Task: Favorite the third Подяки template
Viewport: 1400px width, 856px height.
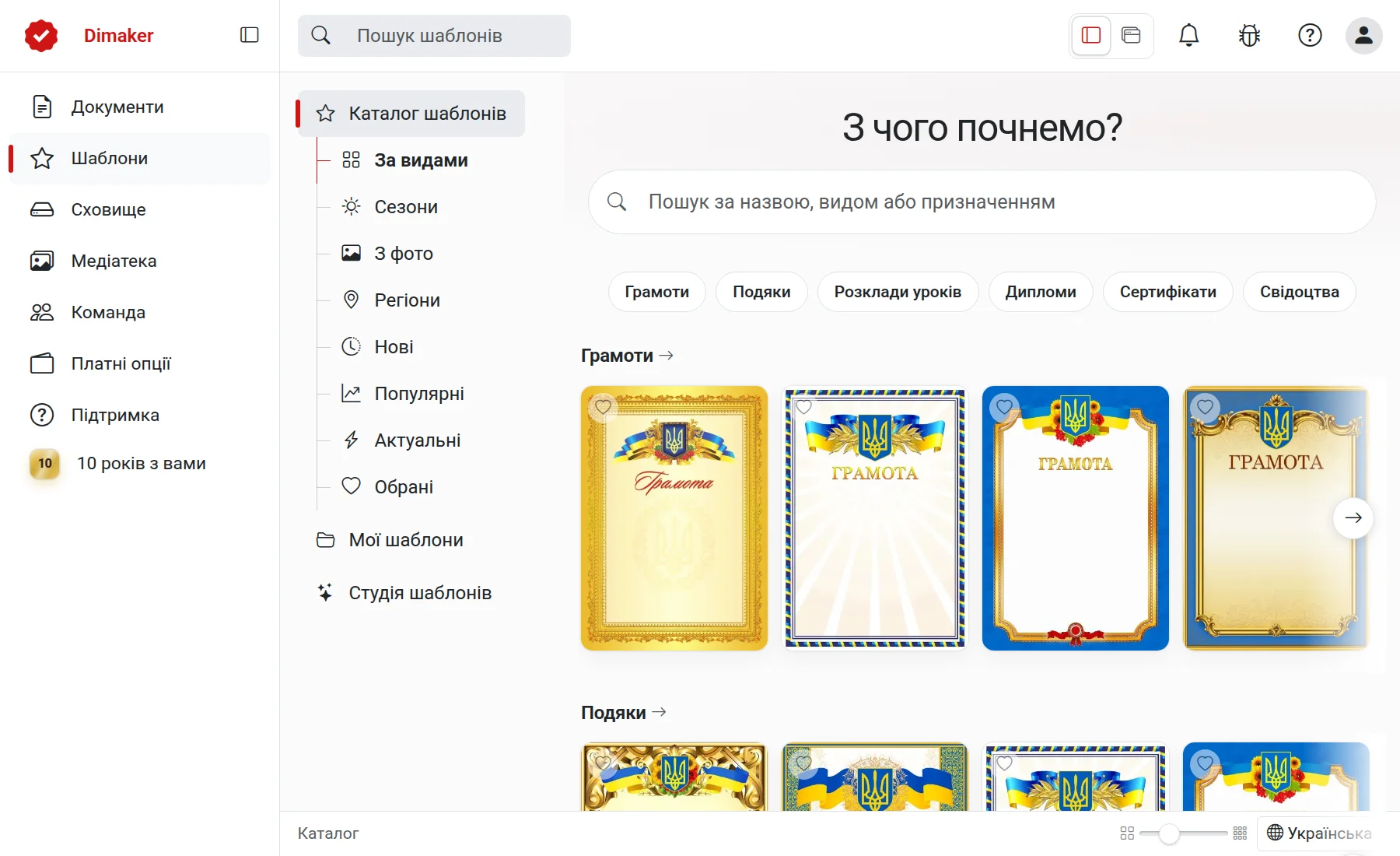Action: (x=1005, y=763)
